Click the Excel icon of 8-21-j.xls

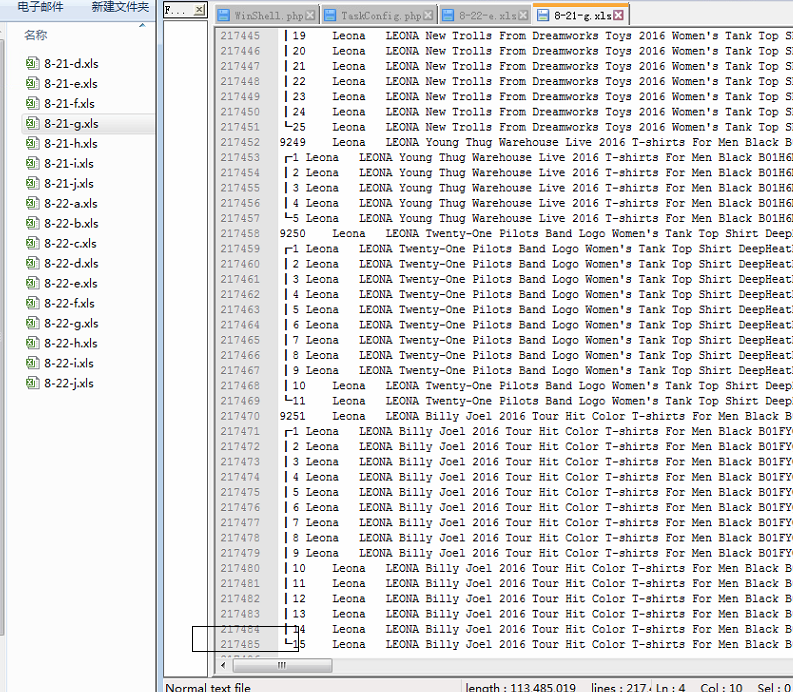pyautogui.click(x=32, y=183)
